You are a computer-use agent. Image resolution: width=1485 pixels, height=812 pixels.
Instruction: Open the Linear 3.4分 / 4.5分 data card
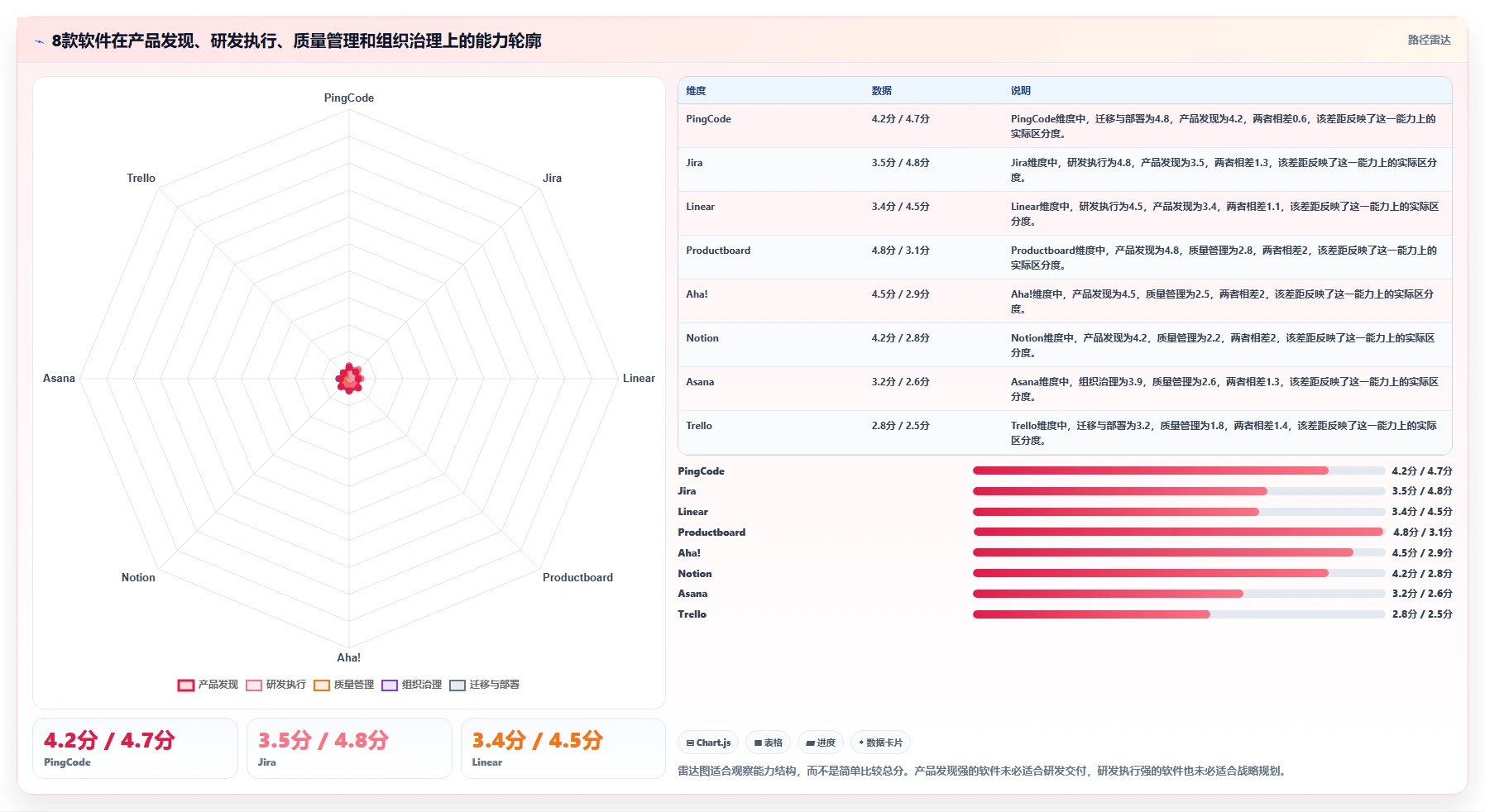pos(563,748)
